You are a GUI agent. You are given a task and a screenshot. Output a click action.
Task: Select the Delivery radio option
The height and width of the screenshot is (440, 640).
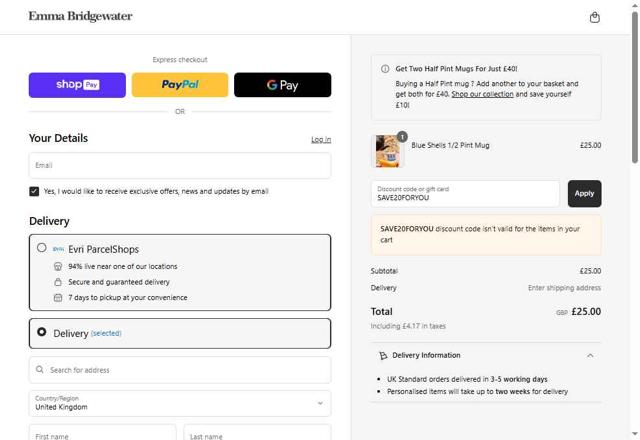coord(42,331)
